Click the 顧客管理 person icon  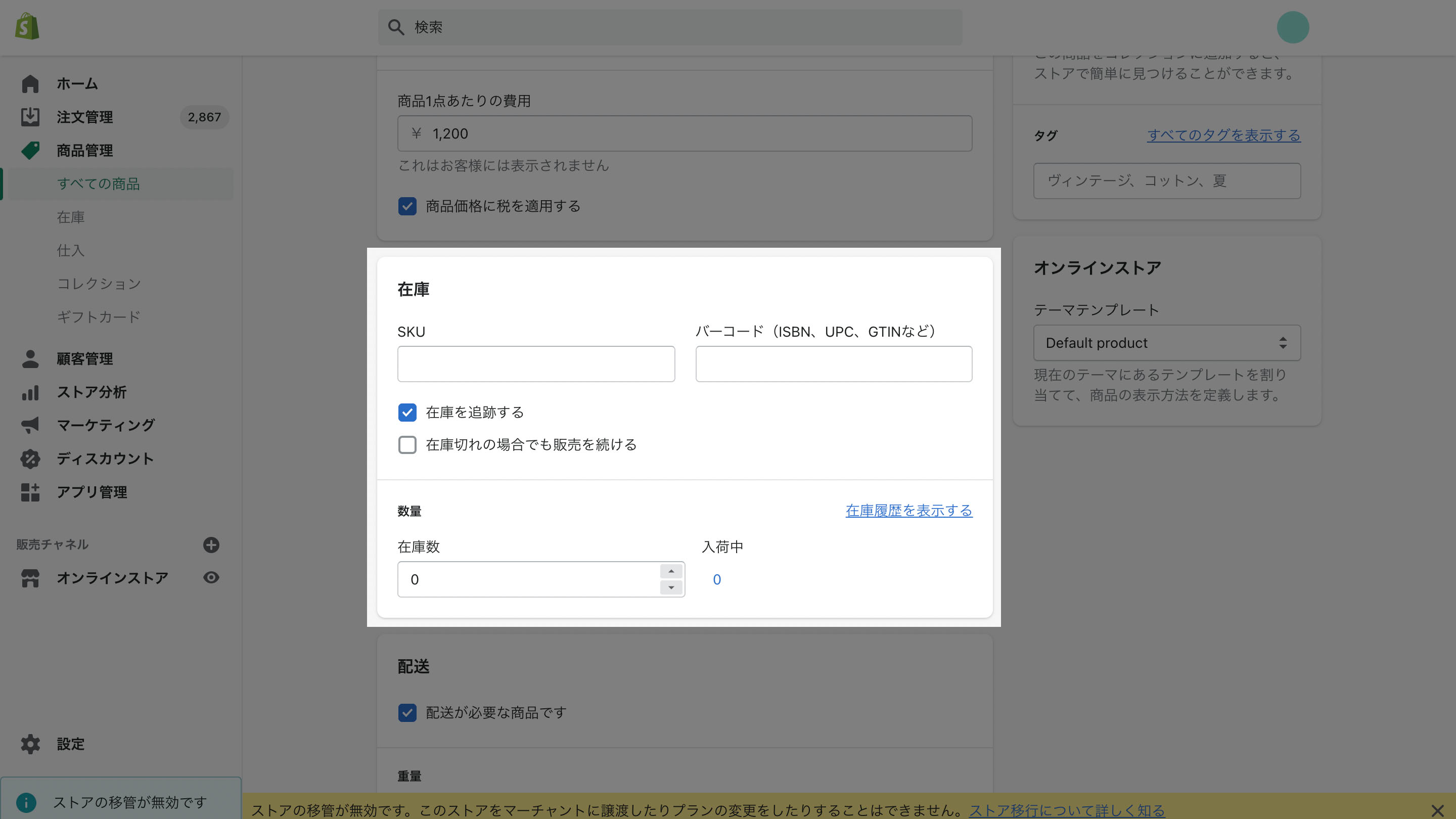pos(30,359)
